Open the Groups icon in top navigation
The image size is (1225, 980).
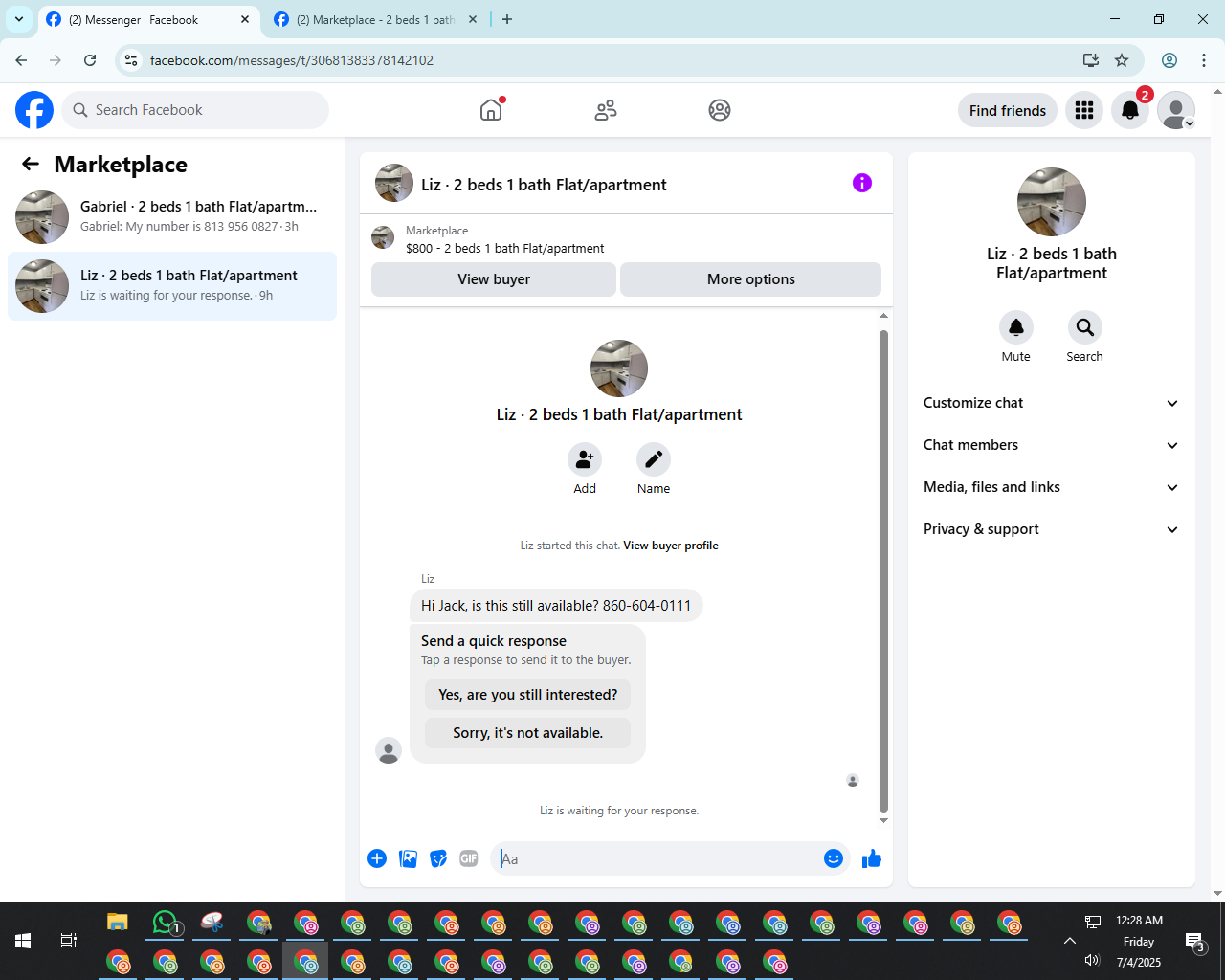(720, 110)
